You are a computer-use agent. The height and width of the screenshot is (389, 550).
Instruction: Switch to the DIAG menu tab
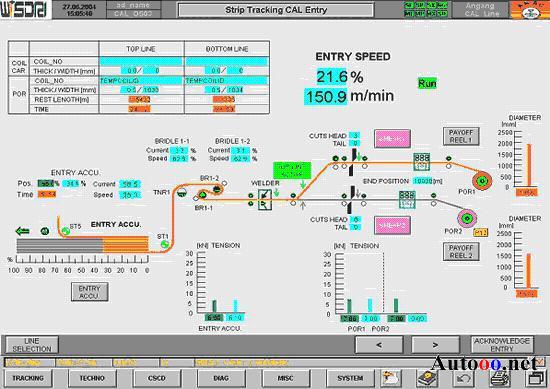(x=221, y=378)
